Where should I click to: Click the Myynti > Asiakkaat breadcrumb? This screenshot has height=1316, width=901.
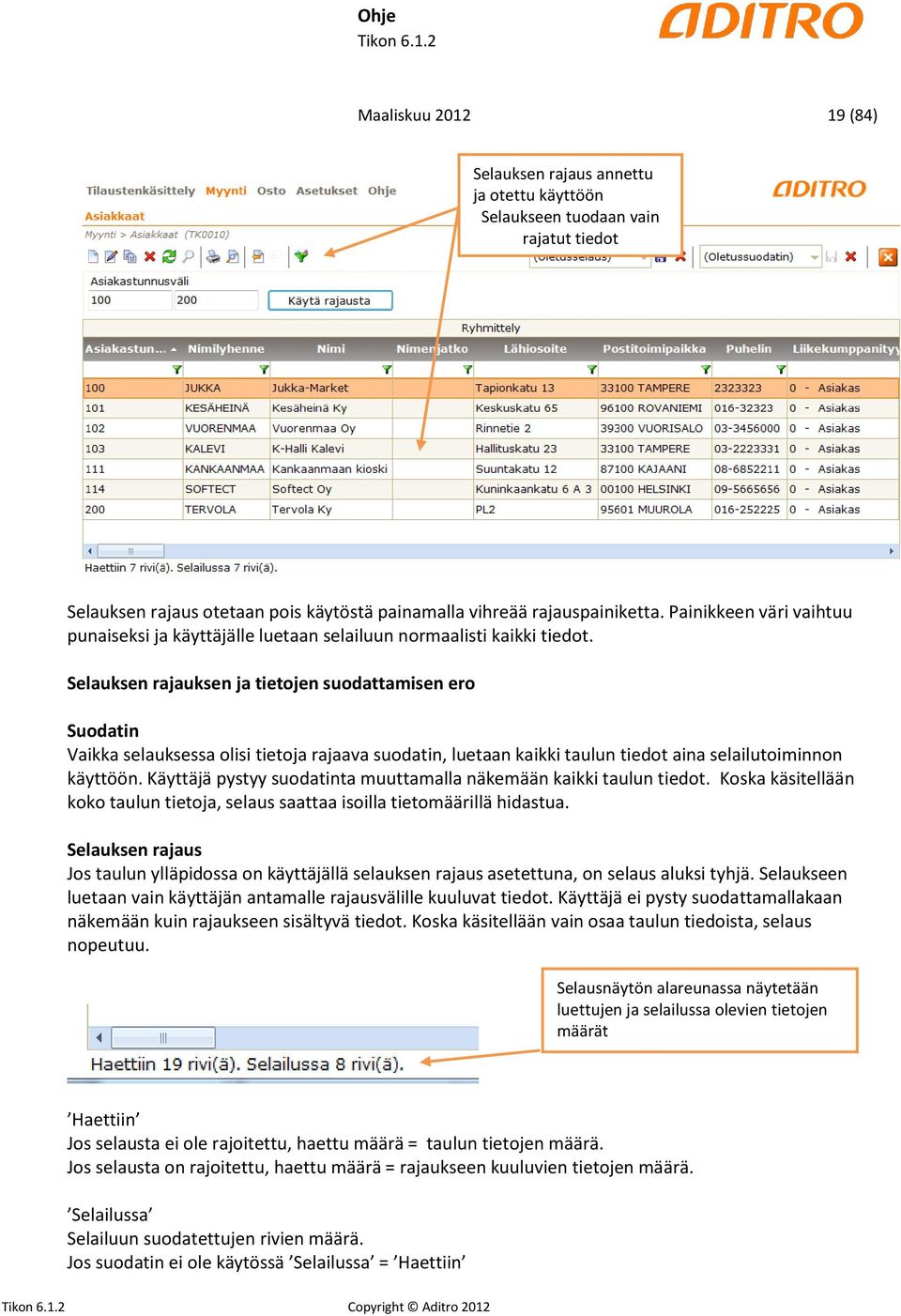point(157,235)
